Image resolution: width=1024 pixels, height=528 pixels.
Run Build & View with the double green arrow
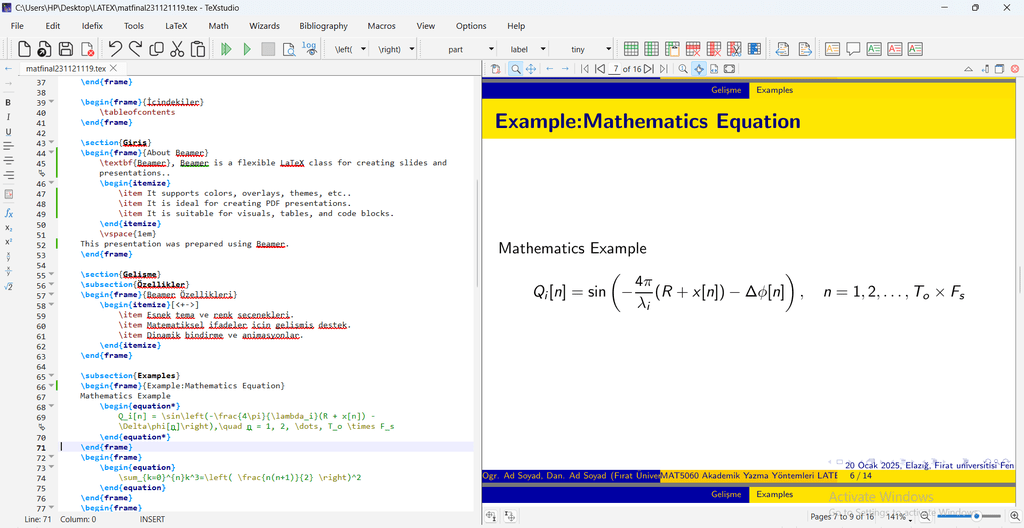point(226,49)
